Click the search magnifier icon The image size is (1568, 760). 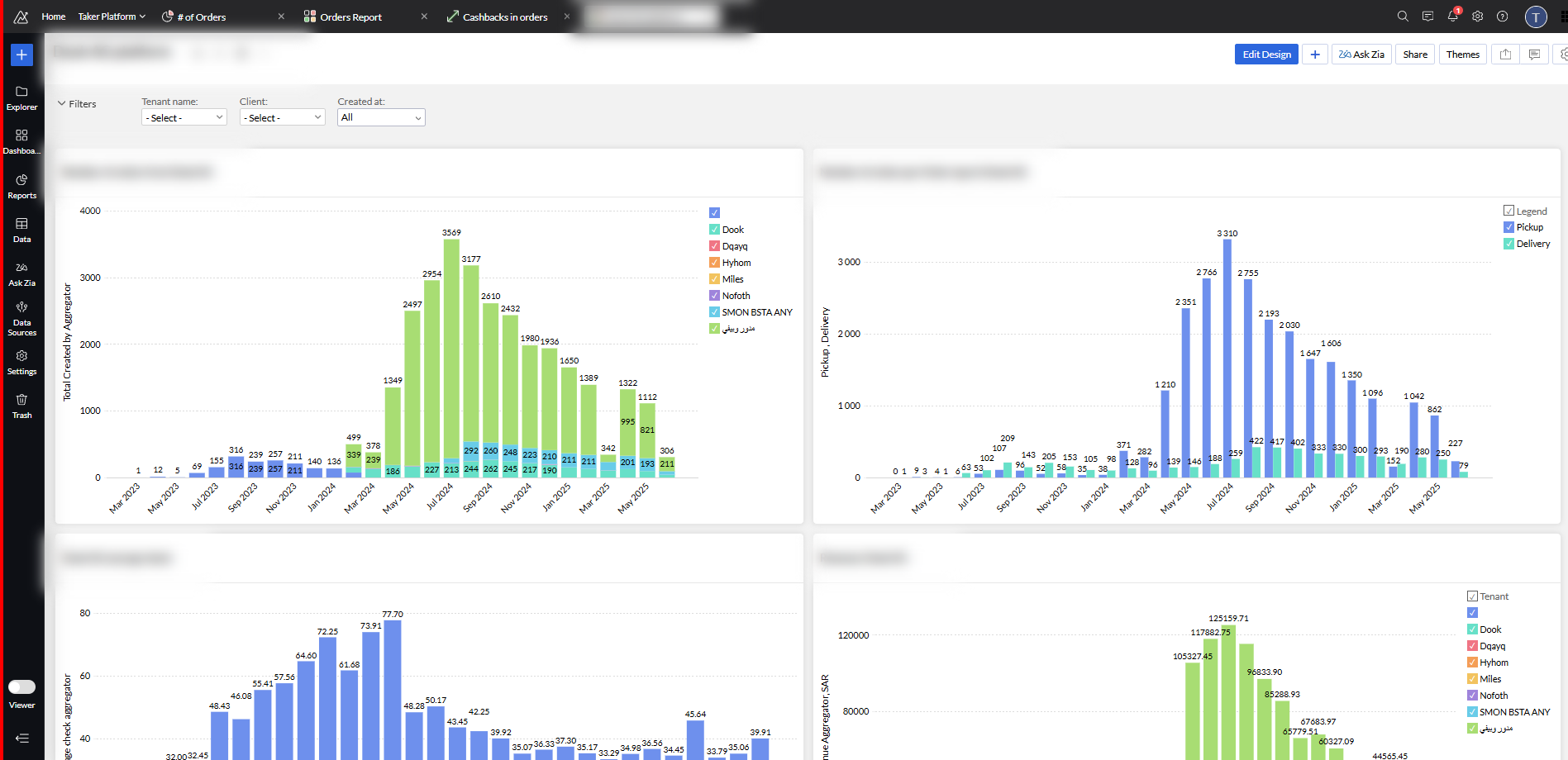pos(1403,17)
